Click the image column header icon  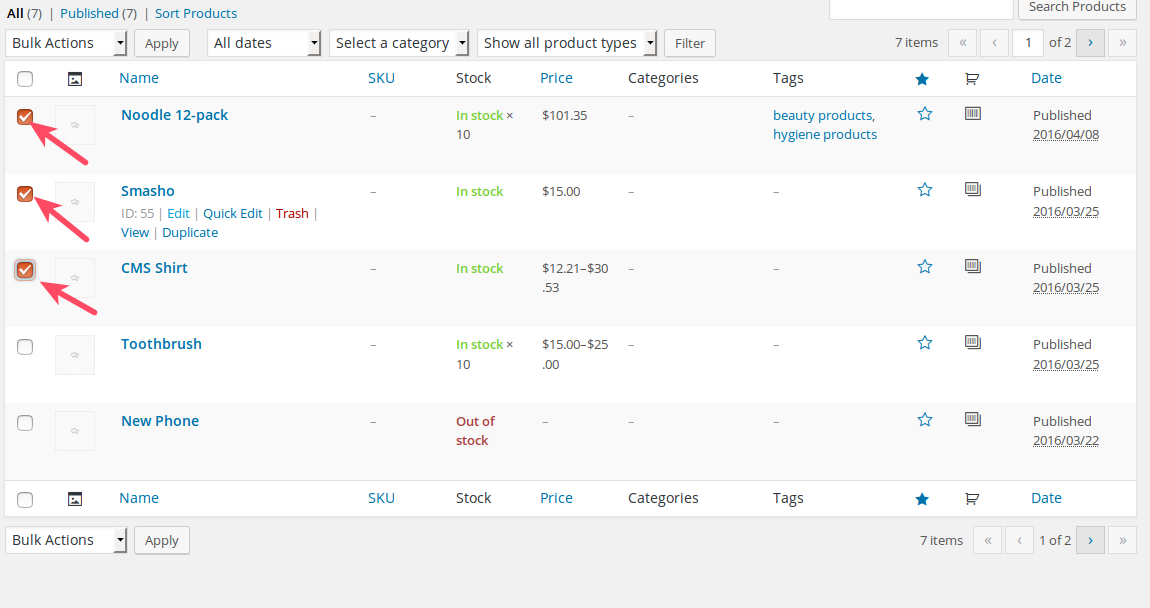(74, 79)
